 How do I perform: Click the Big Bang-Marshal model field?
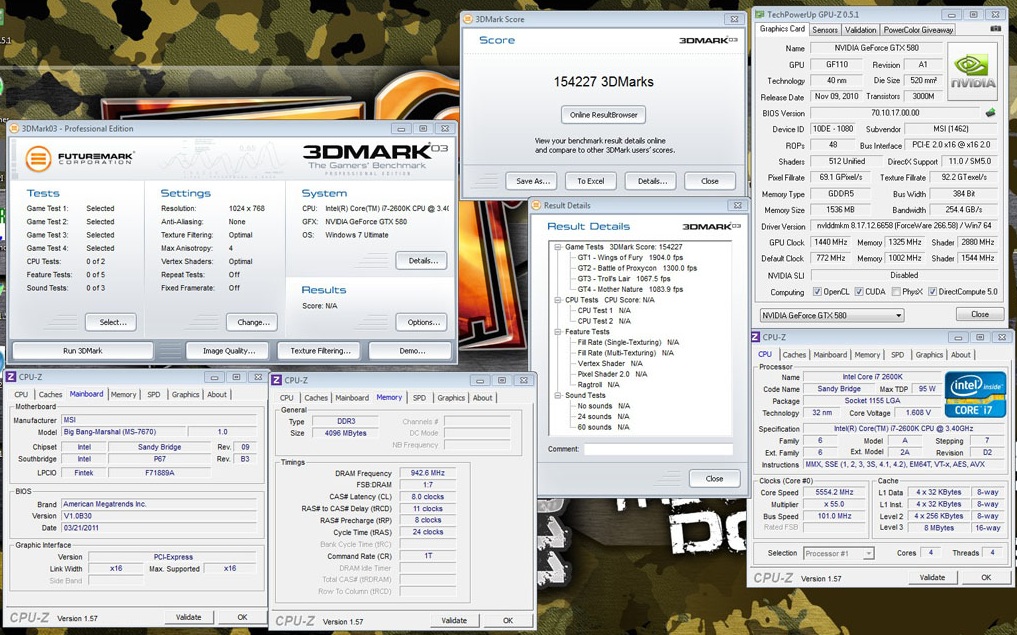click(123, 432)
